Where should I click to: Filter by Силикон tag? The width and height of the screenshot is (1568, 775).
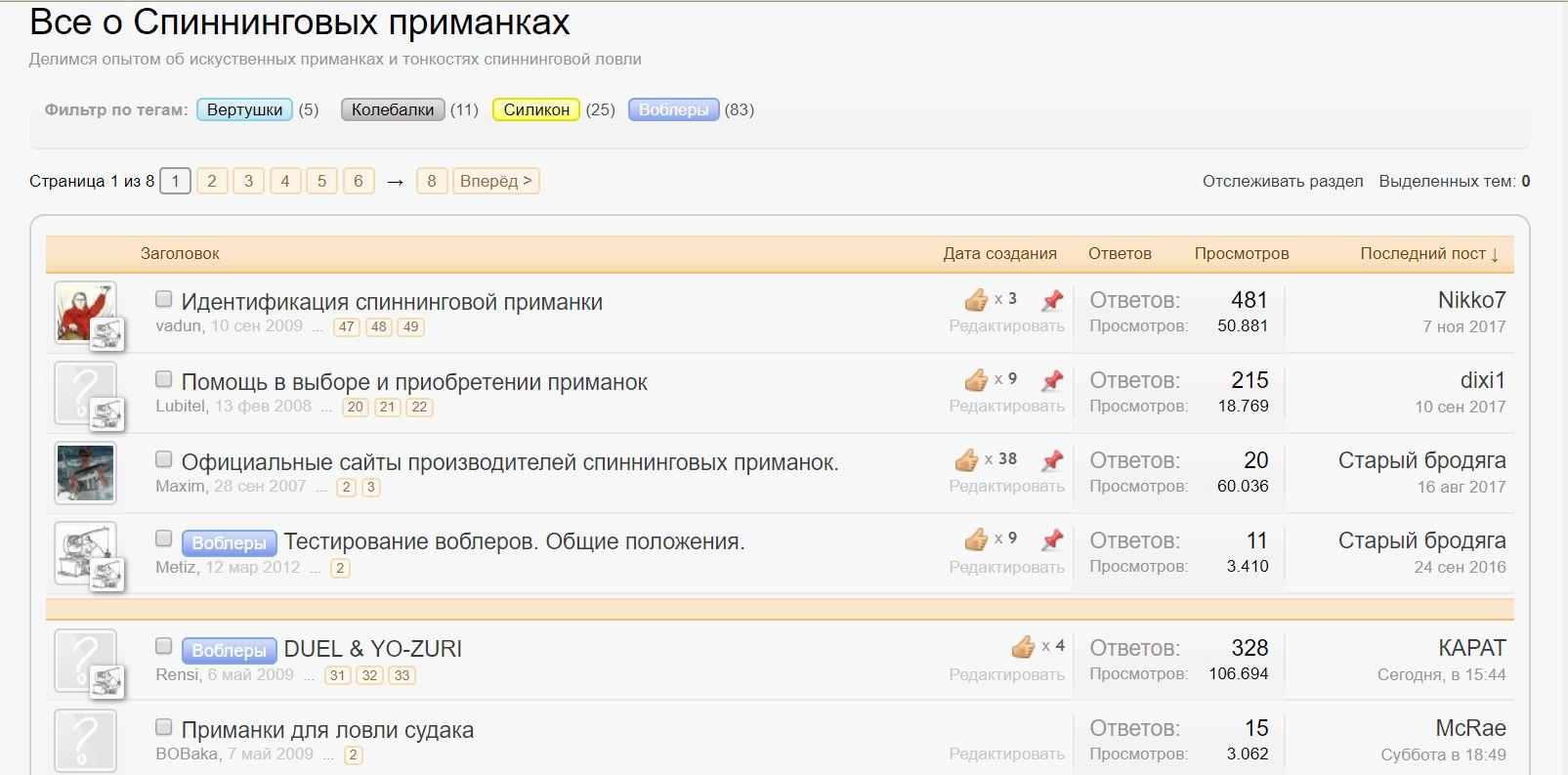[536, 109]
